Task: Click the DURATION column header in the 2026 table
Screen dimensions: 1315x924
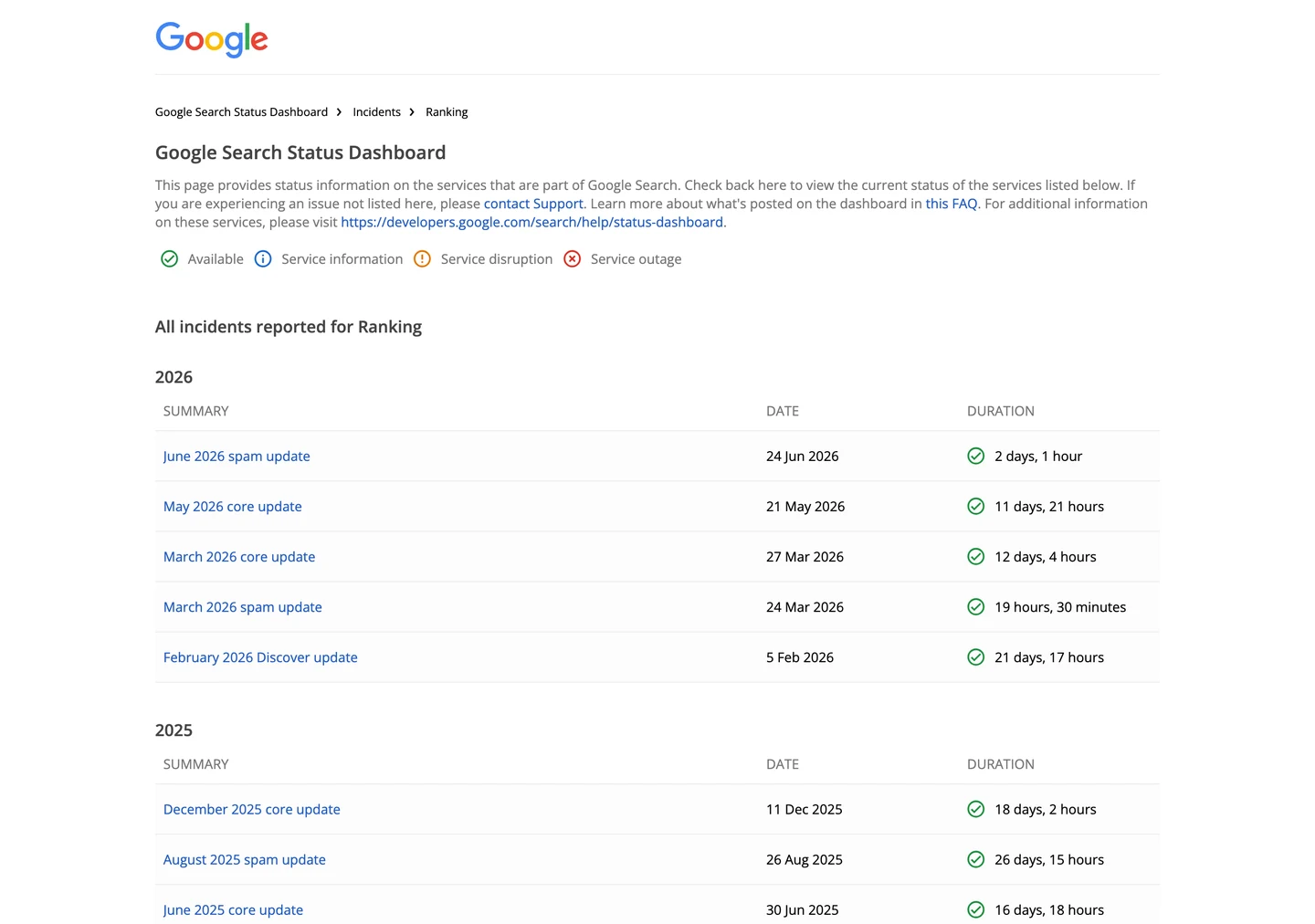Action: click(x=1001, y=411)
